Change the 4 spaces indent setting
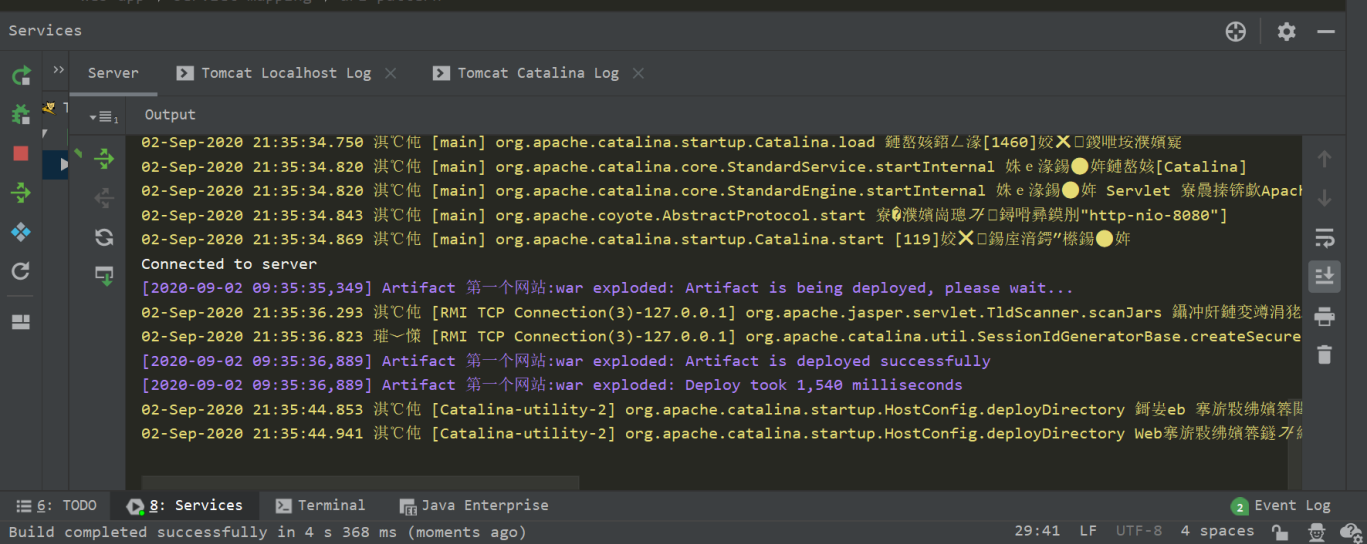1367x544 pixels. point(1217,531)
